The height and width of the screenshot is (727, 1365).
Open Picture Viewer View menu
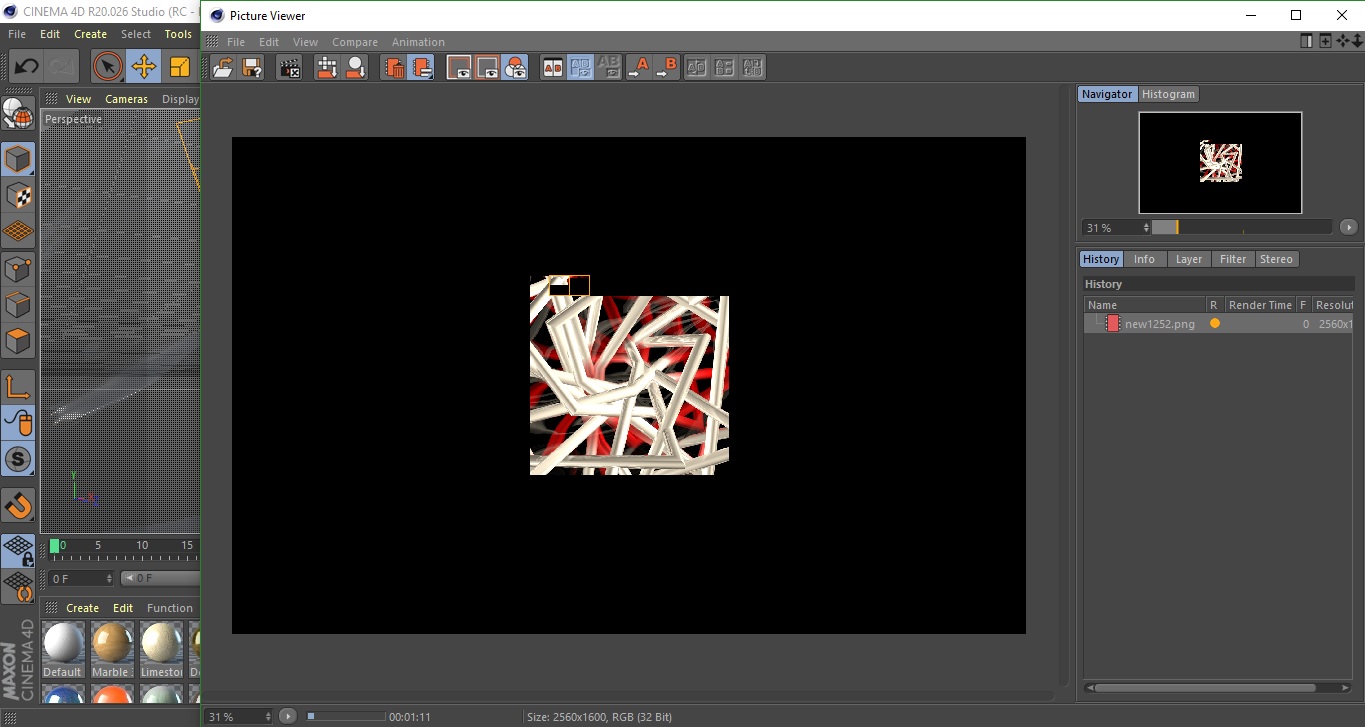click(305, 42)
